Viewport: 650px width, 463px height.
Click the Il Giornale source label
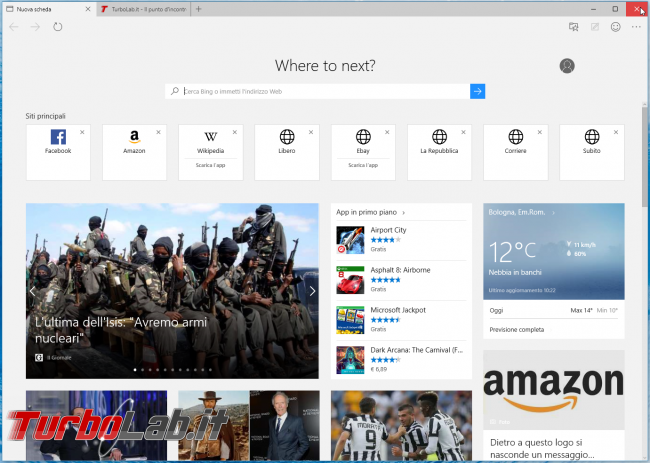(x=59, y=357)
